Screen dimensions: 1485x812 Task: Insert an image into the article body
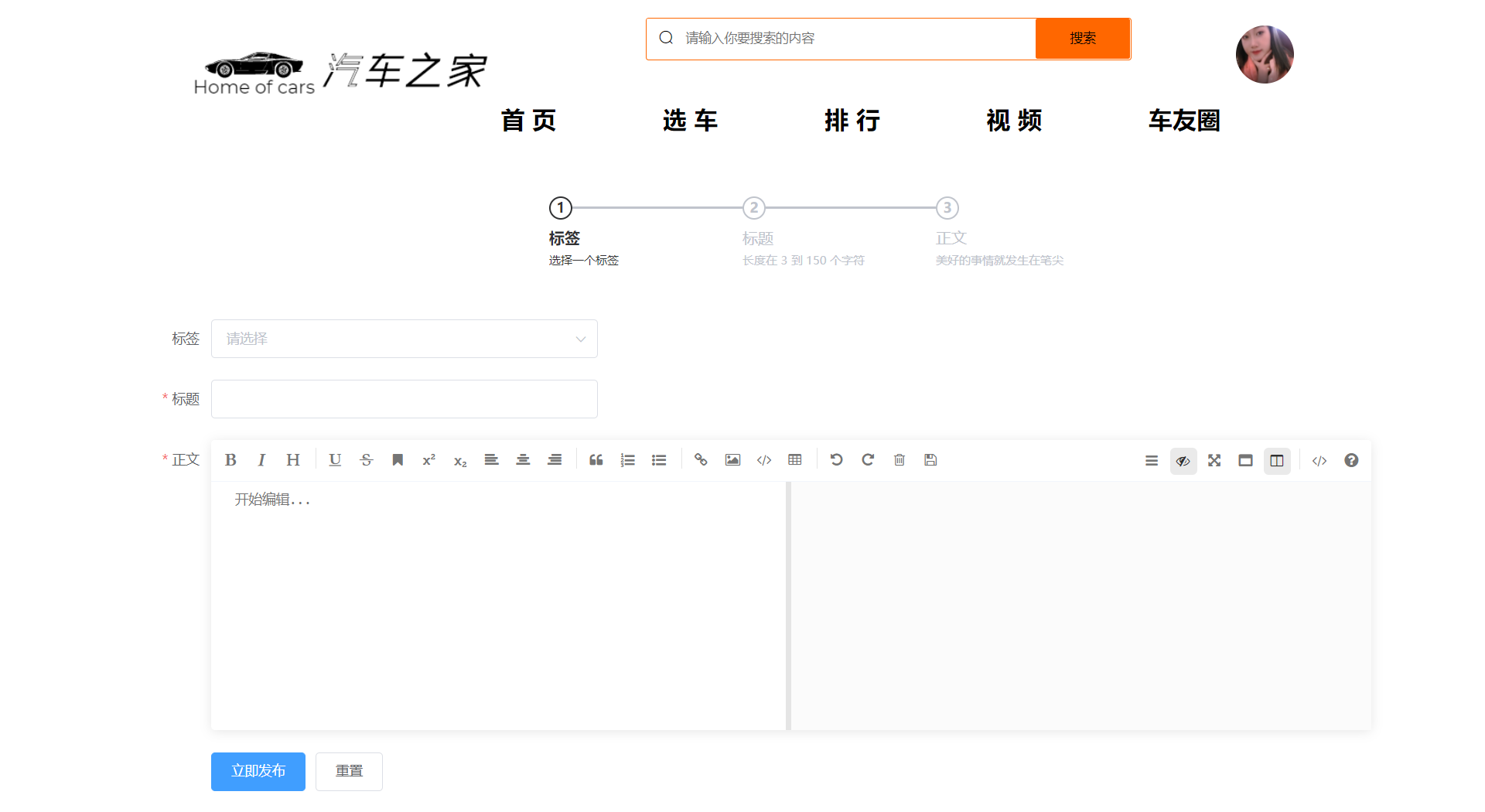coord(732,459)
